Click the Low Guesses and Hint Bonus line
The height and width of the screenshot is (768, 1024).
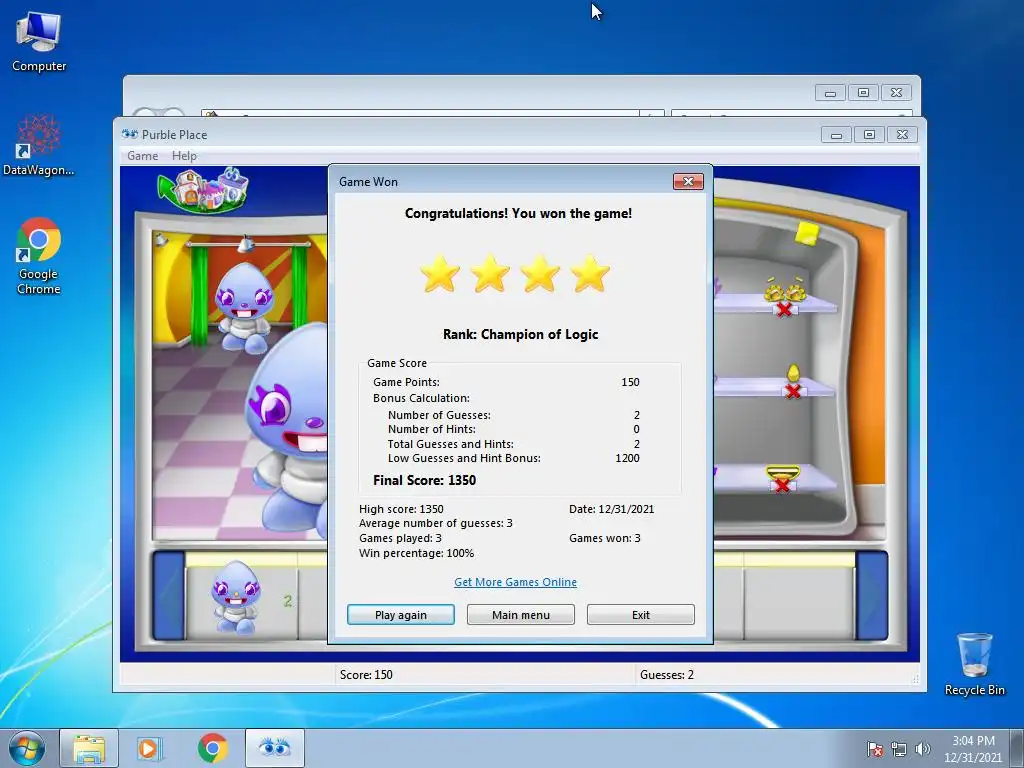point(513,458)
